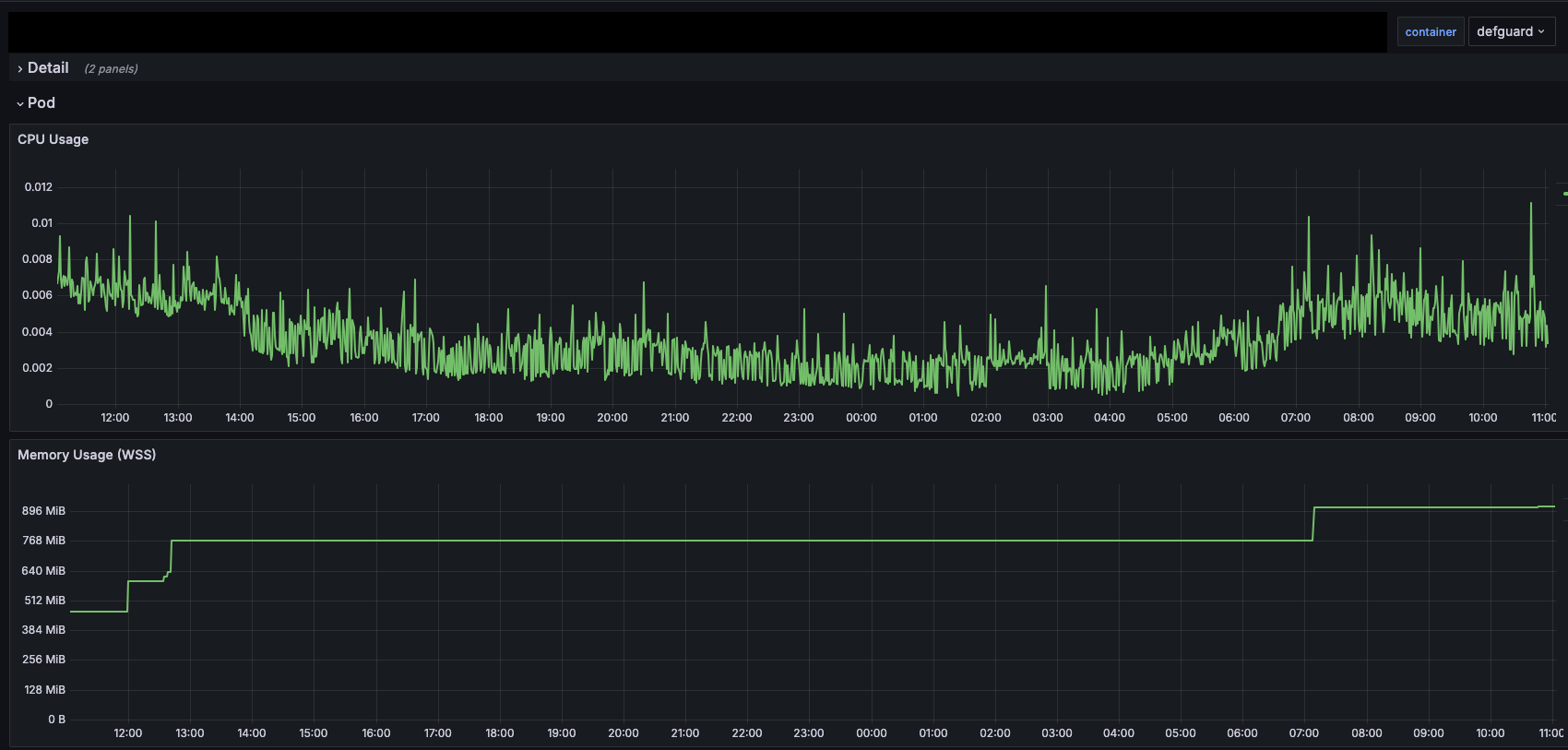Open the Memory Usage (WSS) panel menu
This screenshot has height=750, width=1568.
click(87, 455)
